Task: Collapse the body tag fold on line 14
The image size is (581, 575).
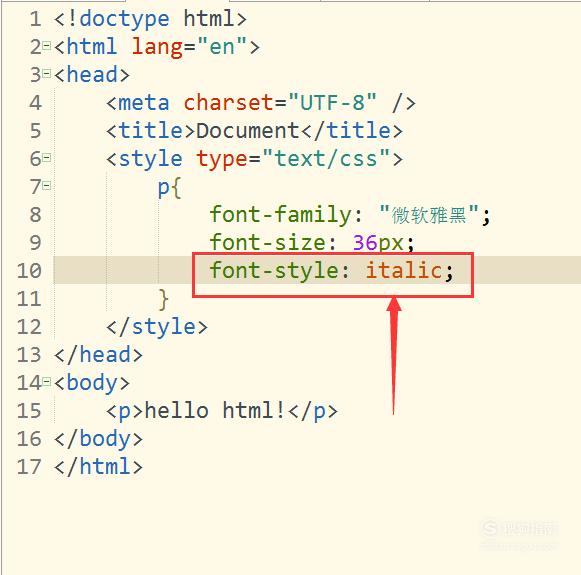Action: (47, 381)
